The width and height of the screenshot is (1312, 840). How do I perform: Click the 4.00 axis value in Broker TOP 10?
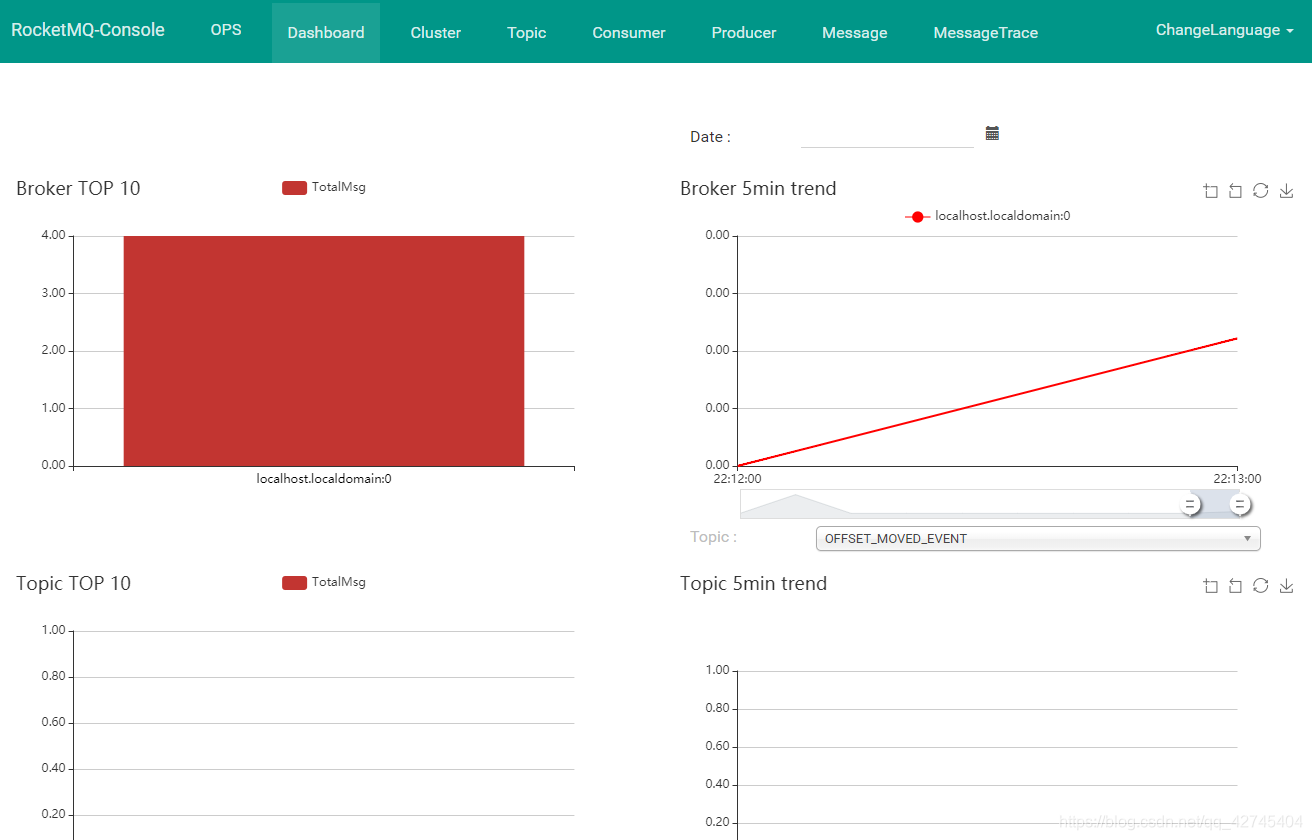click(x=53, y=236)
